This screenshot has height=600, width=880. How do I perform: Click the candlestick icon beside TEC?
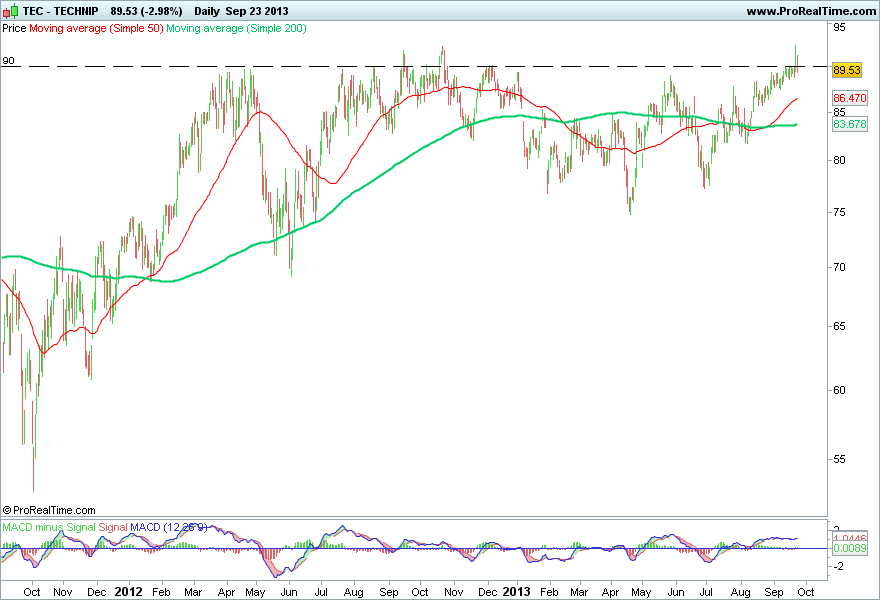point(10,11)
